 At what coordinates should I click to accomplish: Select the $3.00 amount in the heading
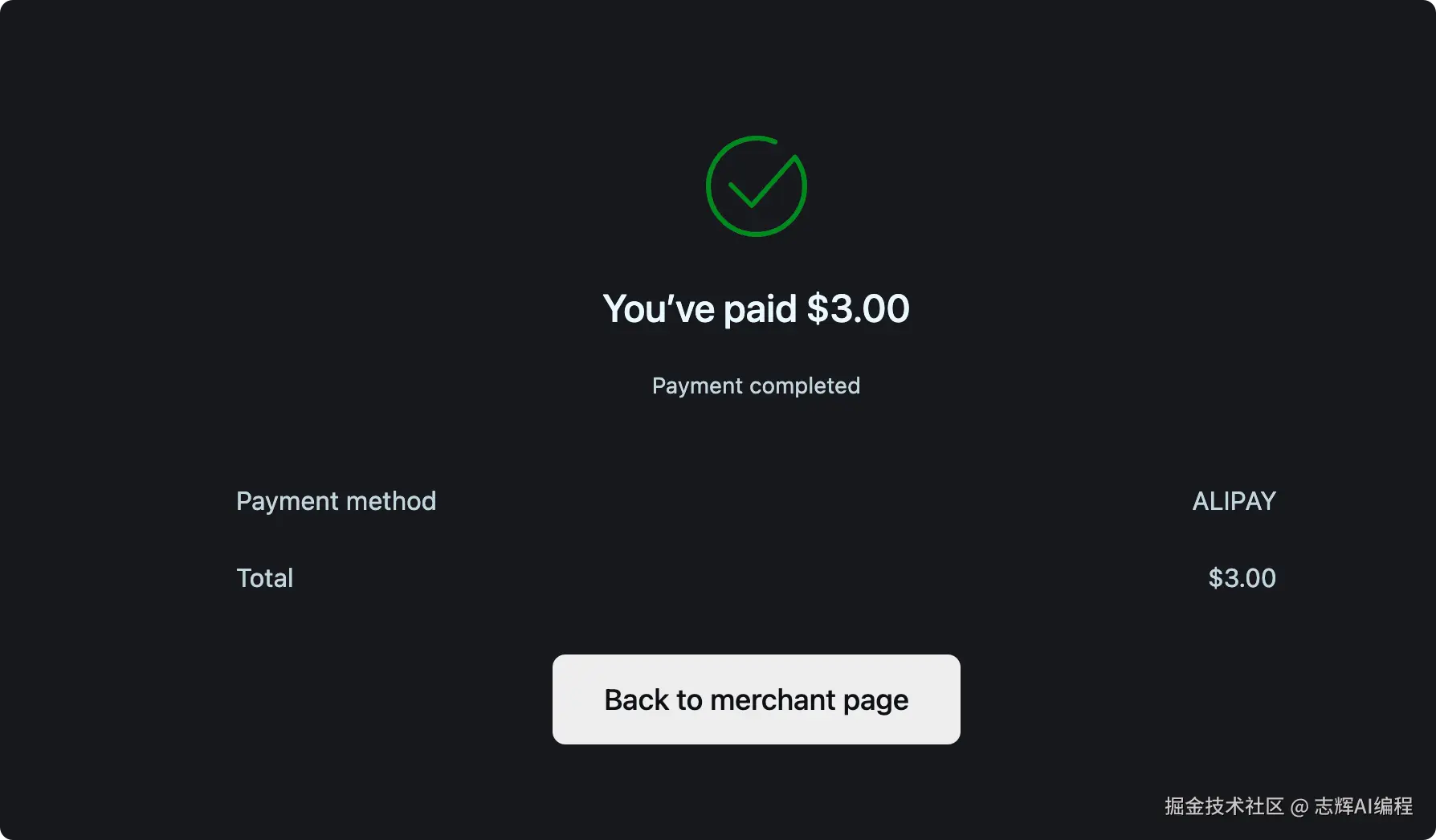tap(859, 309)
